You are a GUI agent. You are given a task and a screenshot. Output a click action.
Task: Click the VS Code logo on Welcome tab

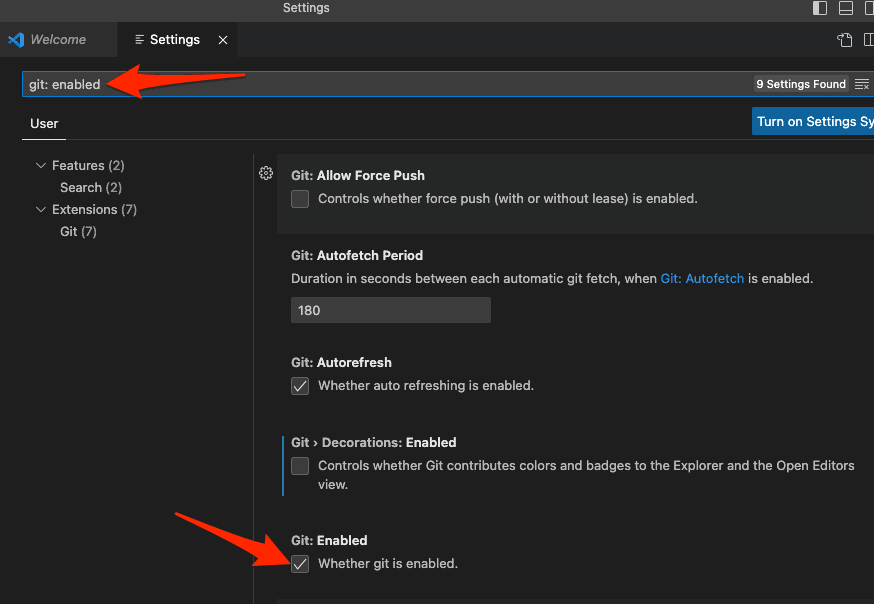(16, 40)
